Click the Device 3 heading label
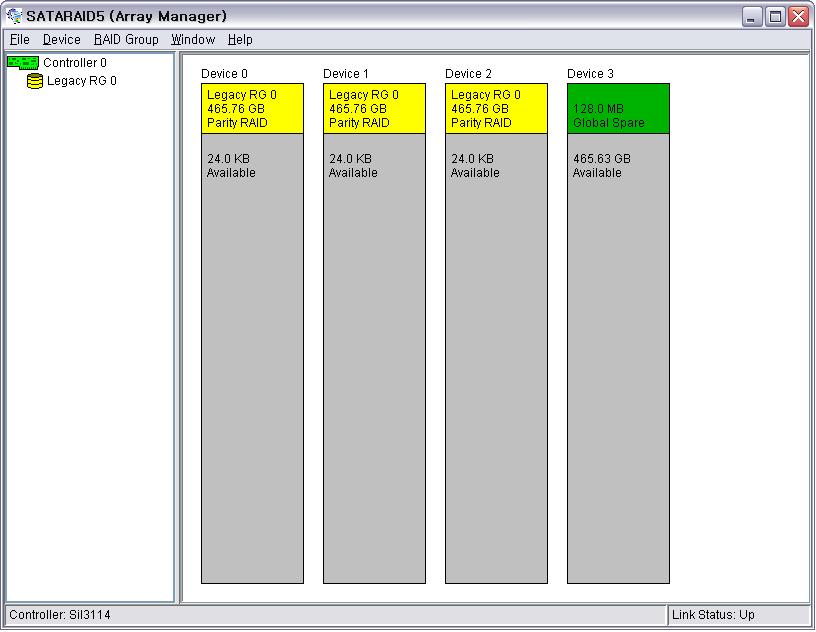816x632 pixels. (x=590, y=74)
